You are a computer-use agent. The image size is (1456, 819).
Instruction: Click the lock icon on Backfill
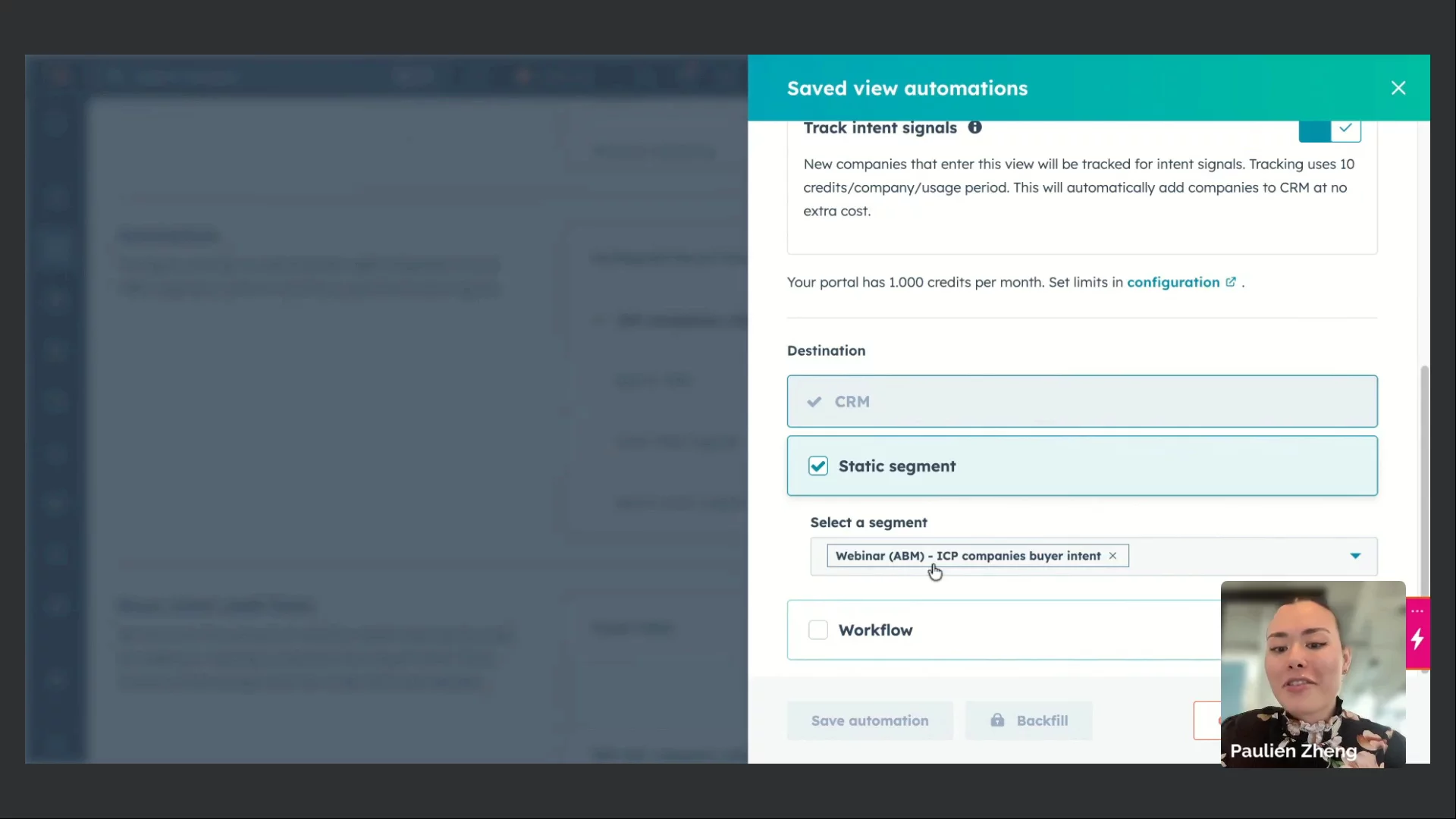(997, 720)
